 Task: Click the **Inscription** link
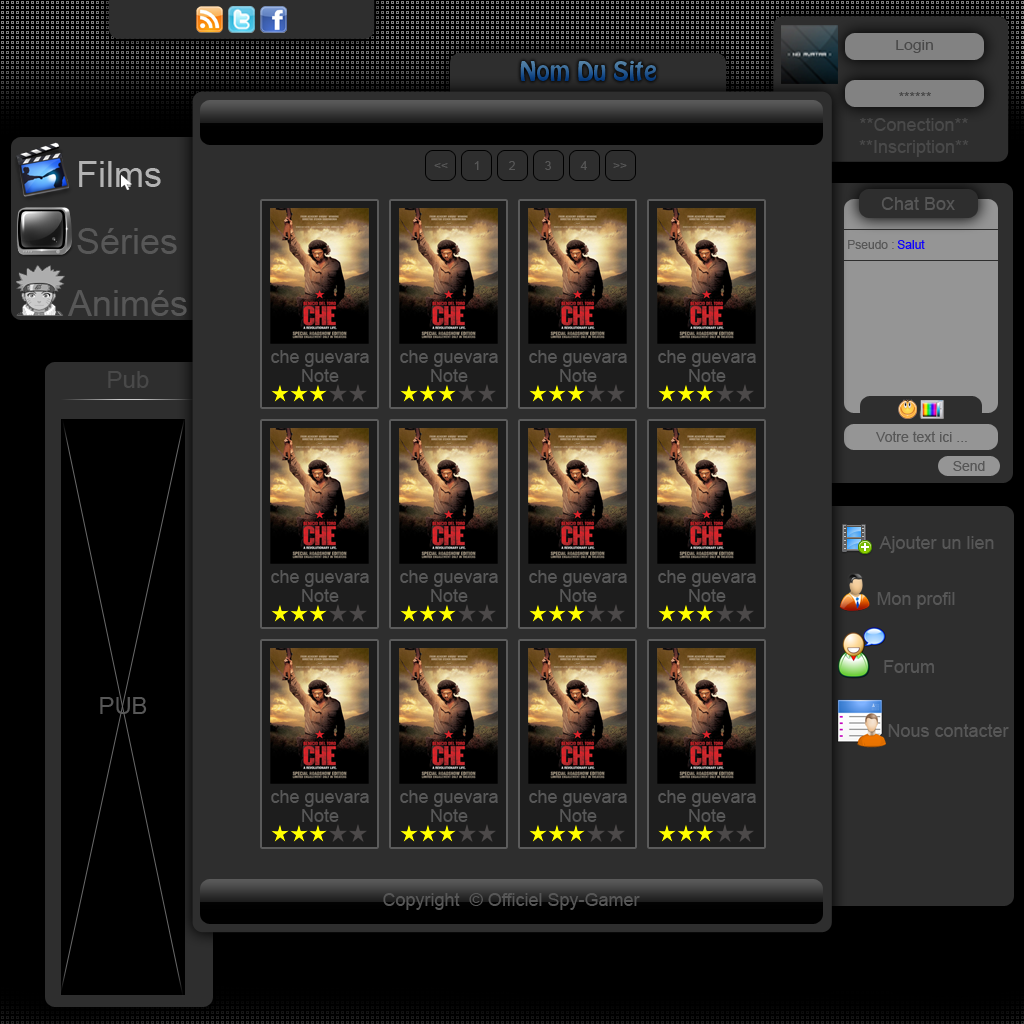[914, 147]
